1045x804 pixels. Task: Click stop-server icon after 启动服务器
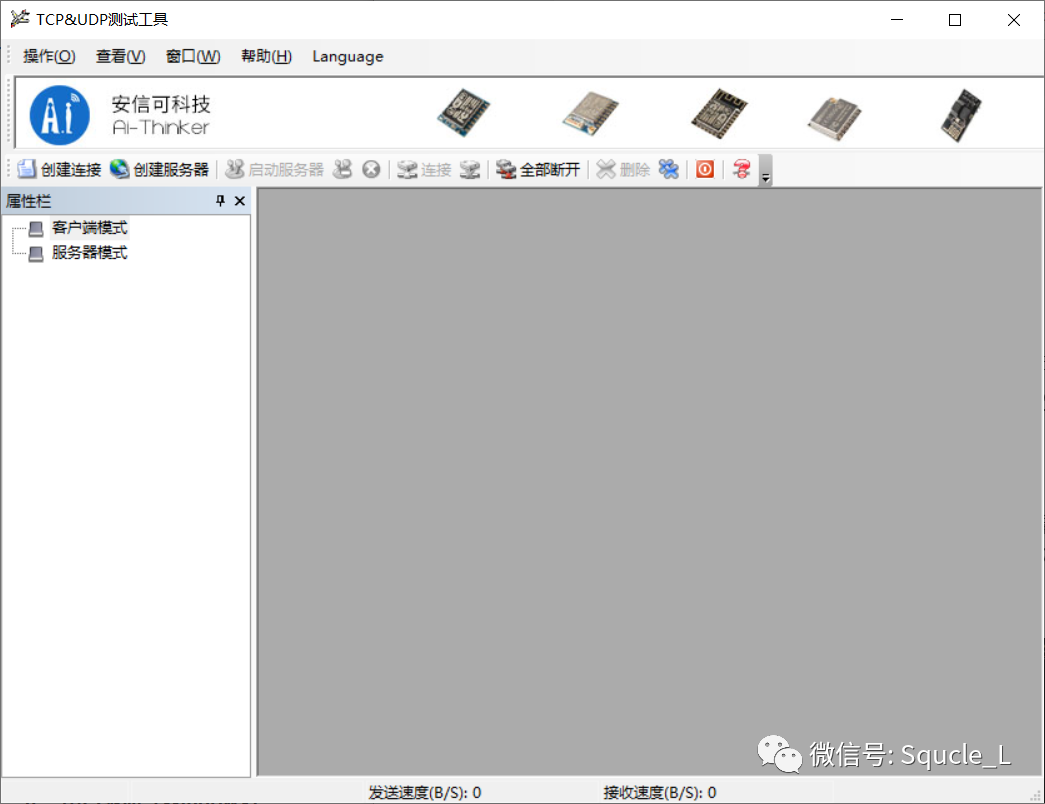[x=343, y=169]
